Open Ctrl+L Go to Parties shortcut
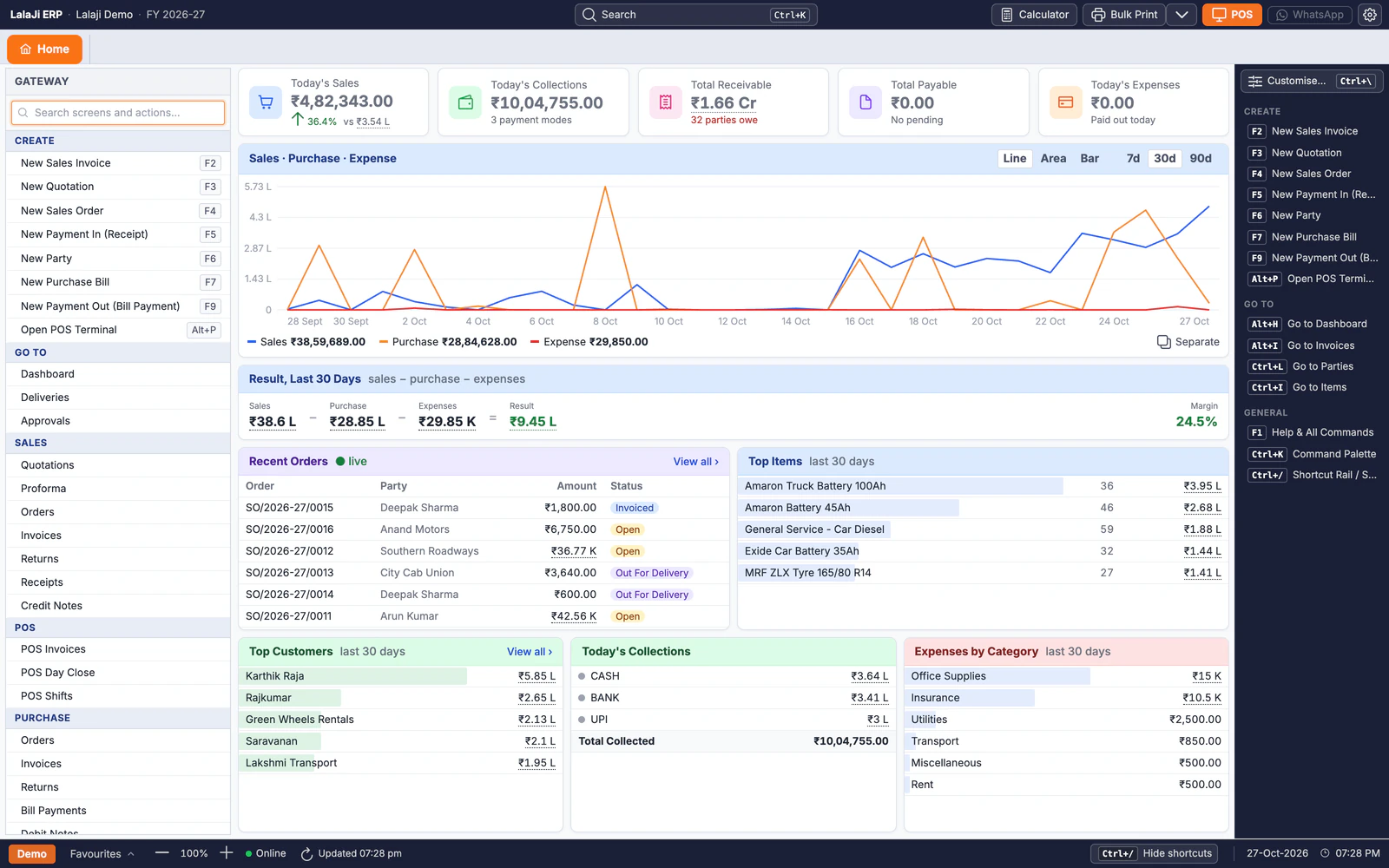Screen dimensions: 1389x868 1312,366
